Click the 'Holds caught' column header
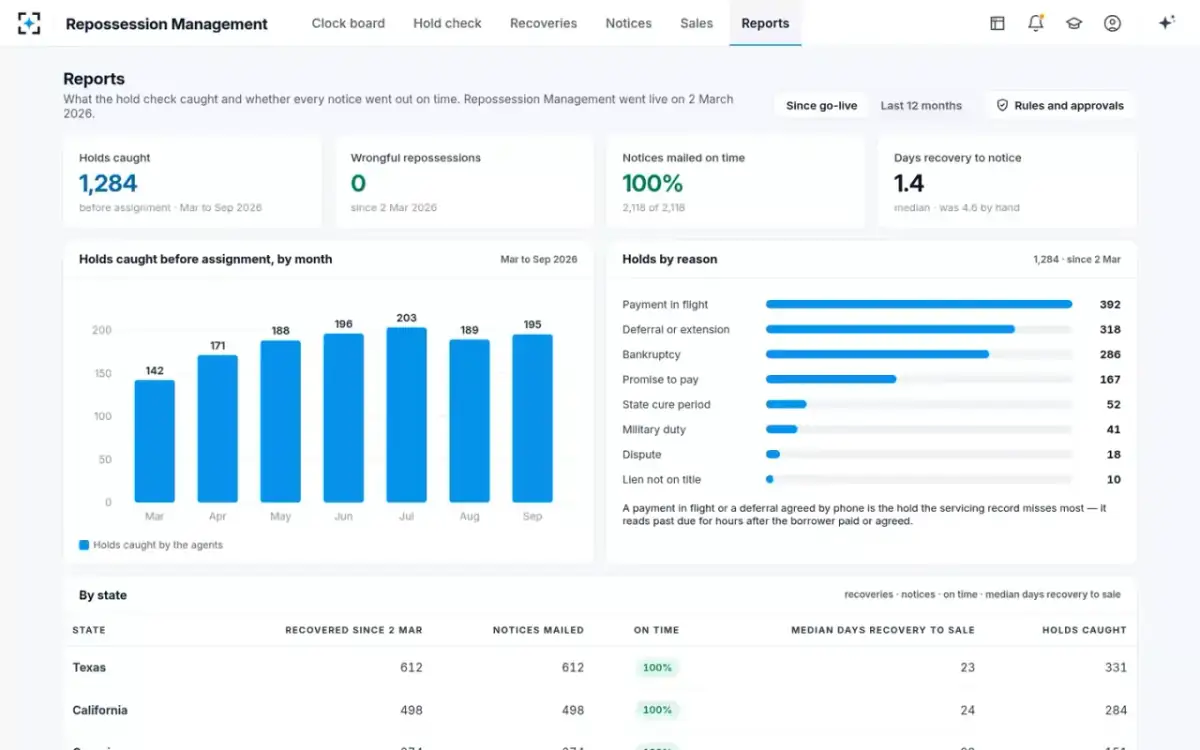 pos(1084,630)
